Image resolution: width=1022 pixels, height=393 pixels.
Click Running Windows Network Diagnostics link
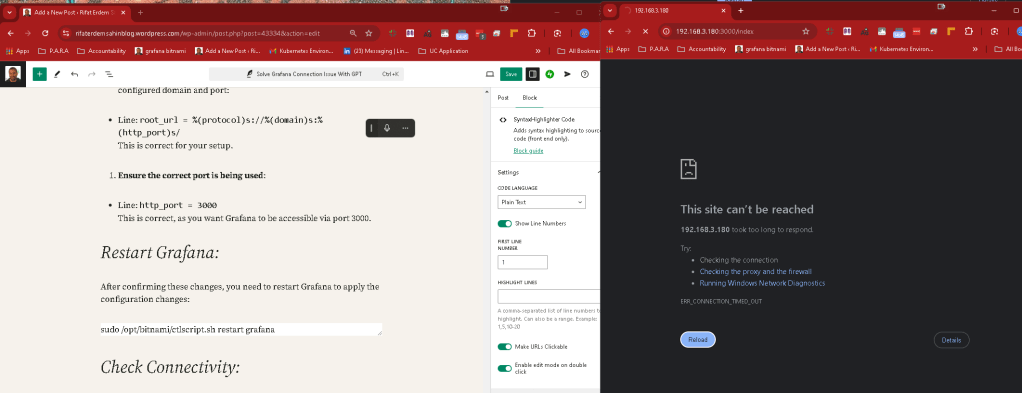(762, 284)
